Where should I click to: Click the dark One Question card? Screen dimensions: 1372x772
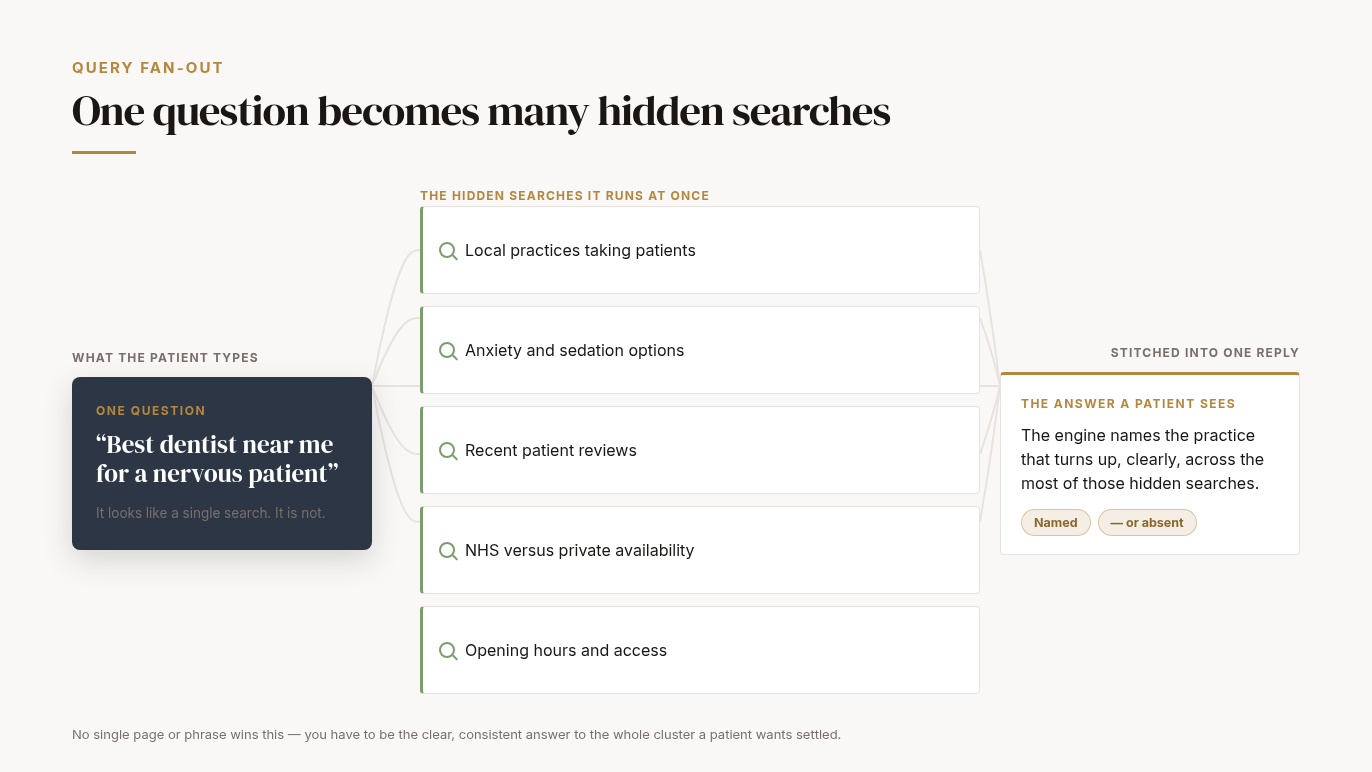(222, 463)
